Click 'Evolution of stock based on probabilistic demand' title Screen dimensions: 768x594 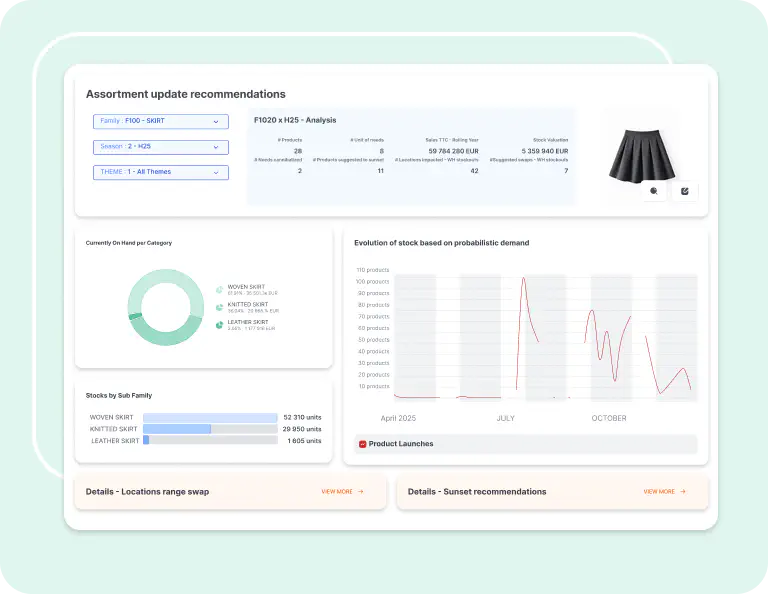(441, 243)
